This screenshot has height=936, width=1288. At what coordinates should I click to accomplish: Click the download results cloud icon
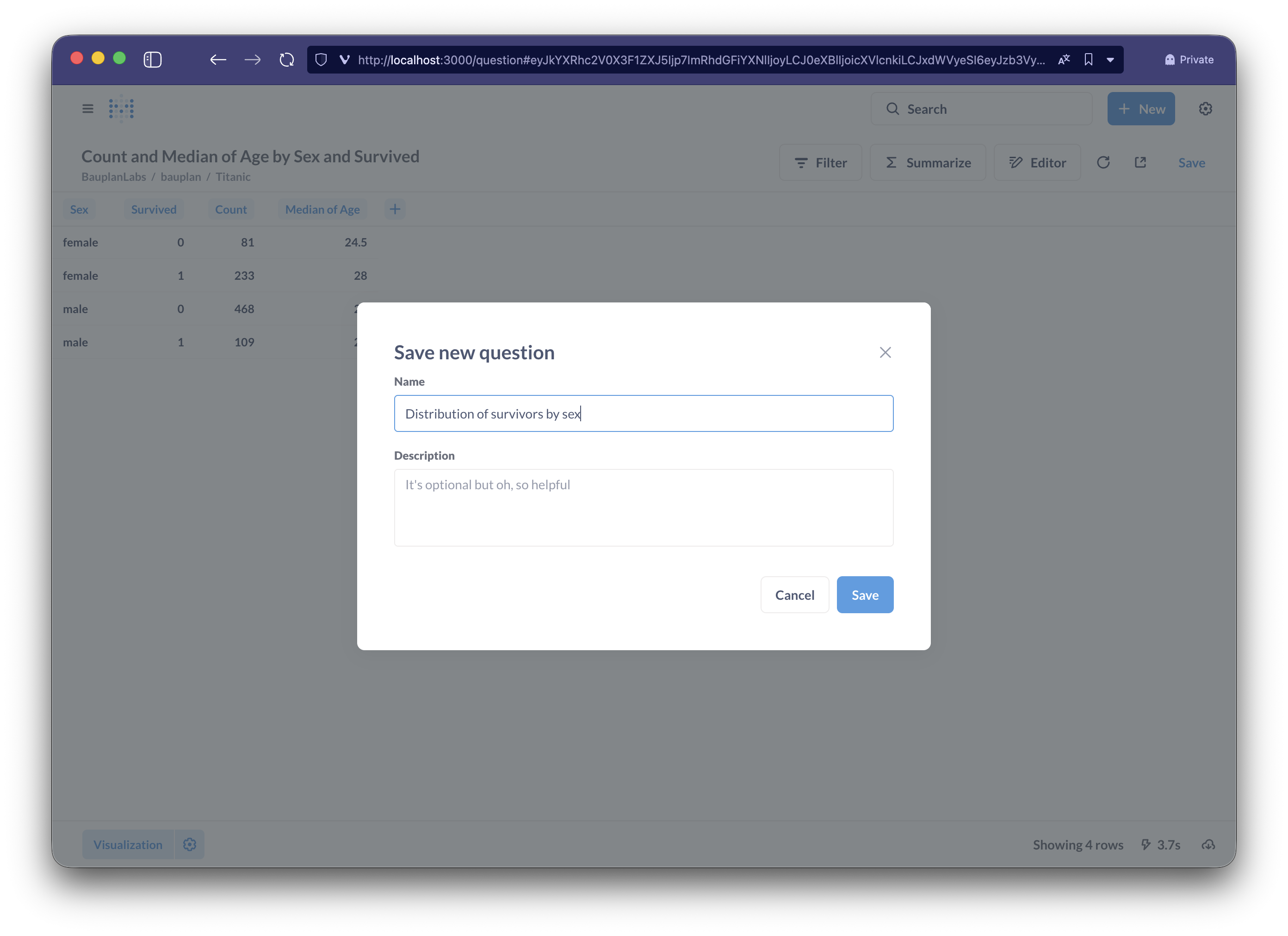pyautogui.click(x=1208, y=844)
